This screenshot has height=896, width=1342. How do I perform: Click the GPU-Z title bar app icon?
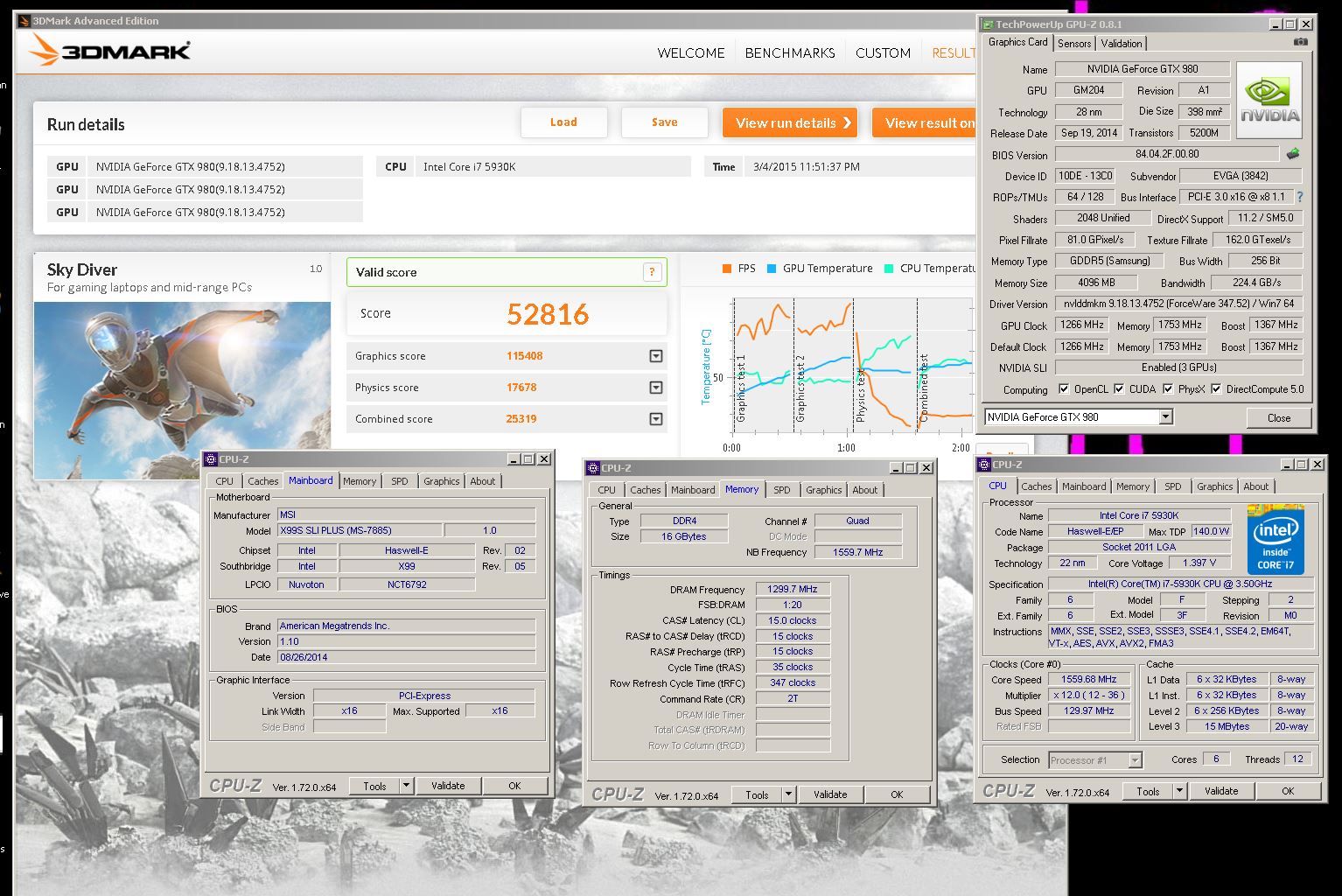pos(987,24)
